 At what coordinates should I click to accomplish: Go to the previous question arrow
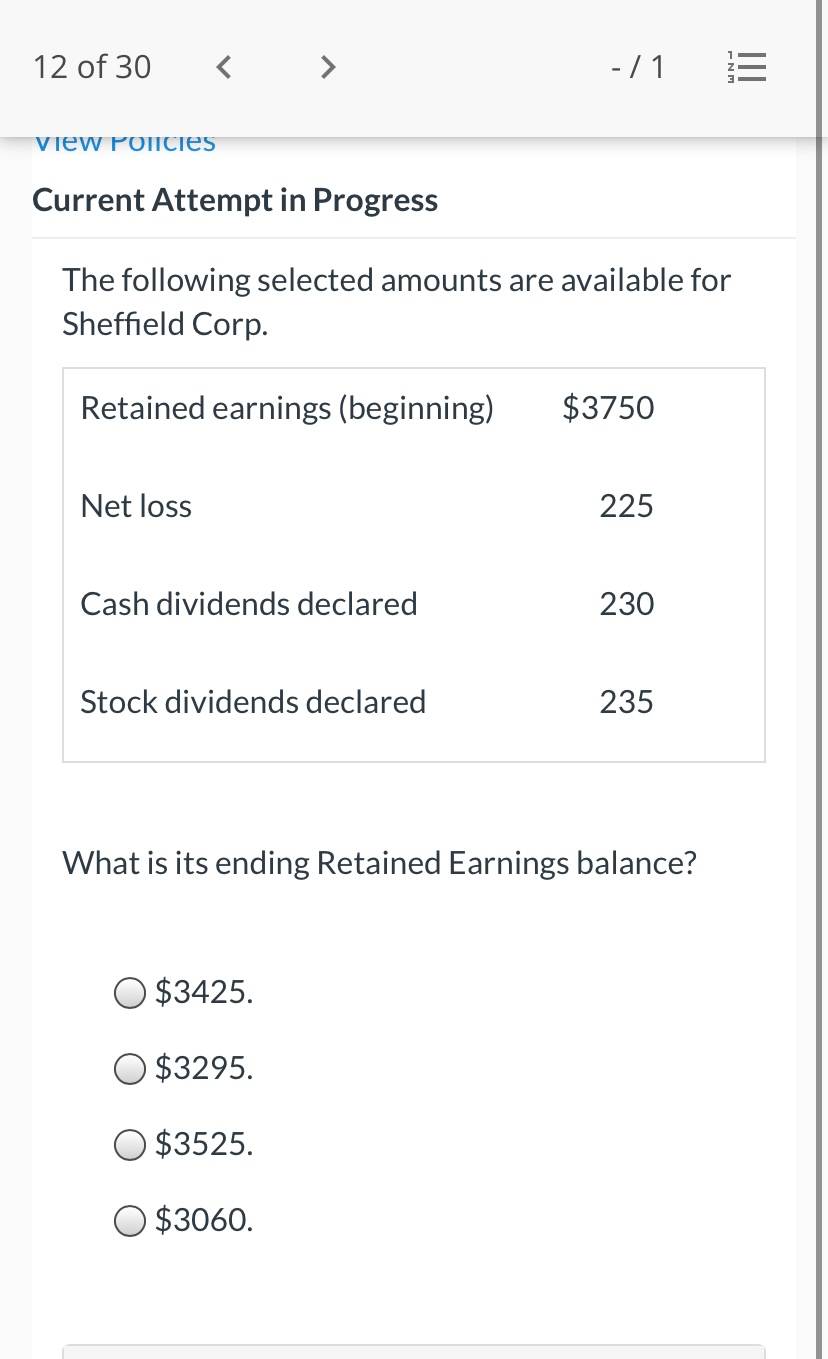click(x=225, y=68)
